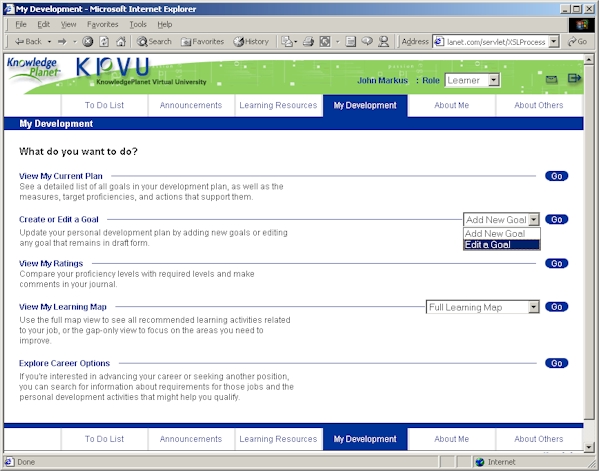
Task: Expand the address bar dropdown
Action: pyautogui.click(x=554, y=41)
